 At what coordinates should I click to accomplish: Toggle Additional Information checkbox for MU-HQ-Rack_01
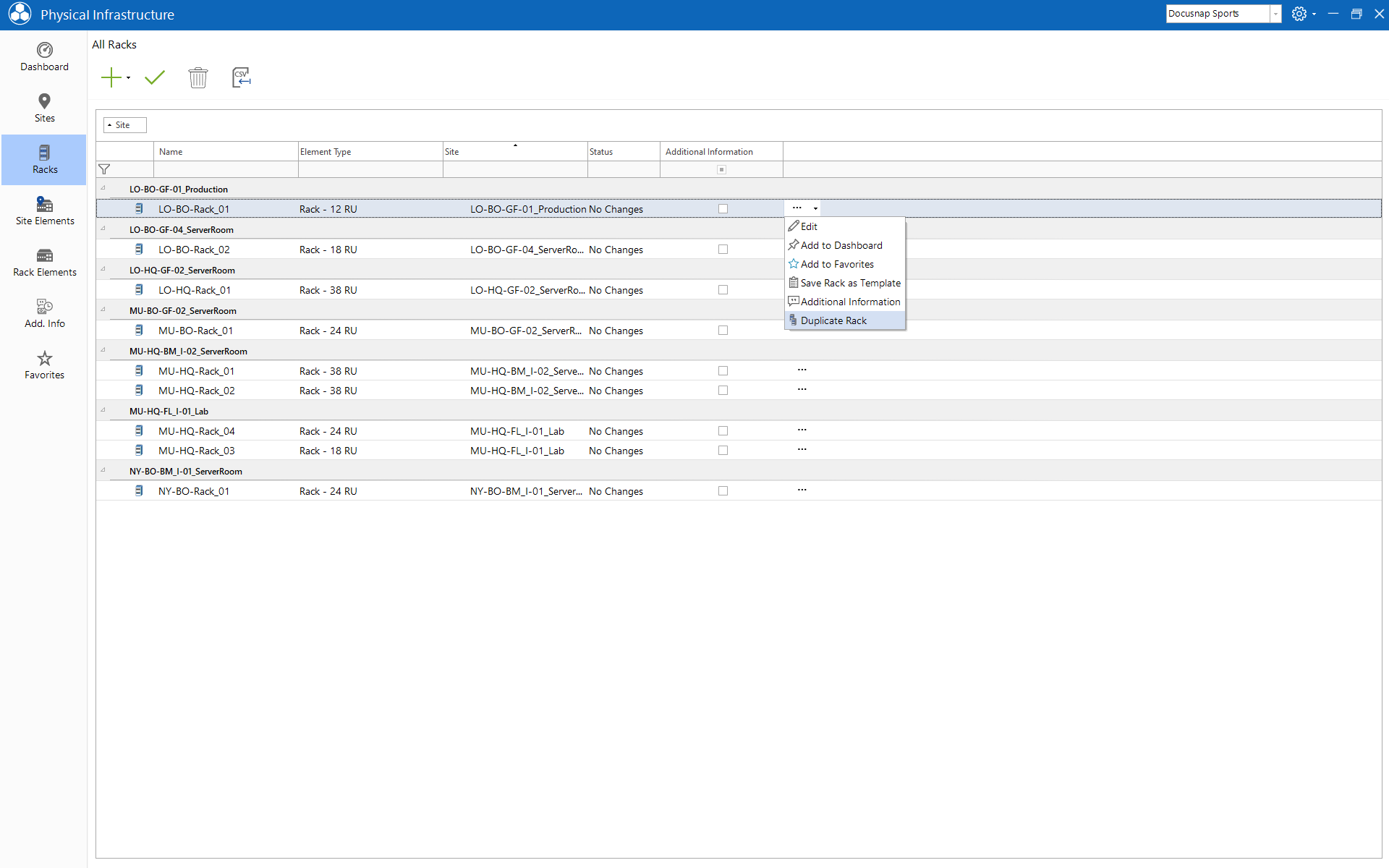coord(723,371)
